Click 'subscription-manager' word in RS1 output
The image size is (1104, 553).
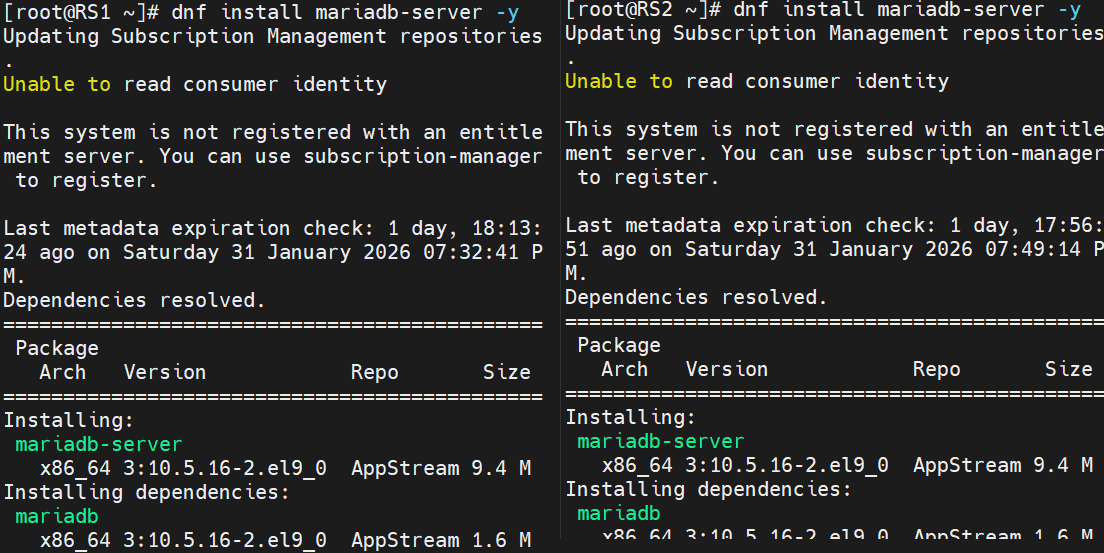(x=423, y=156)
